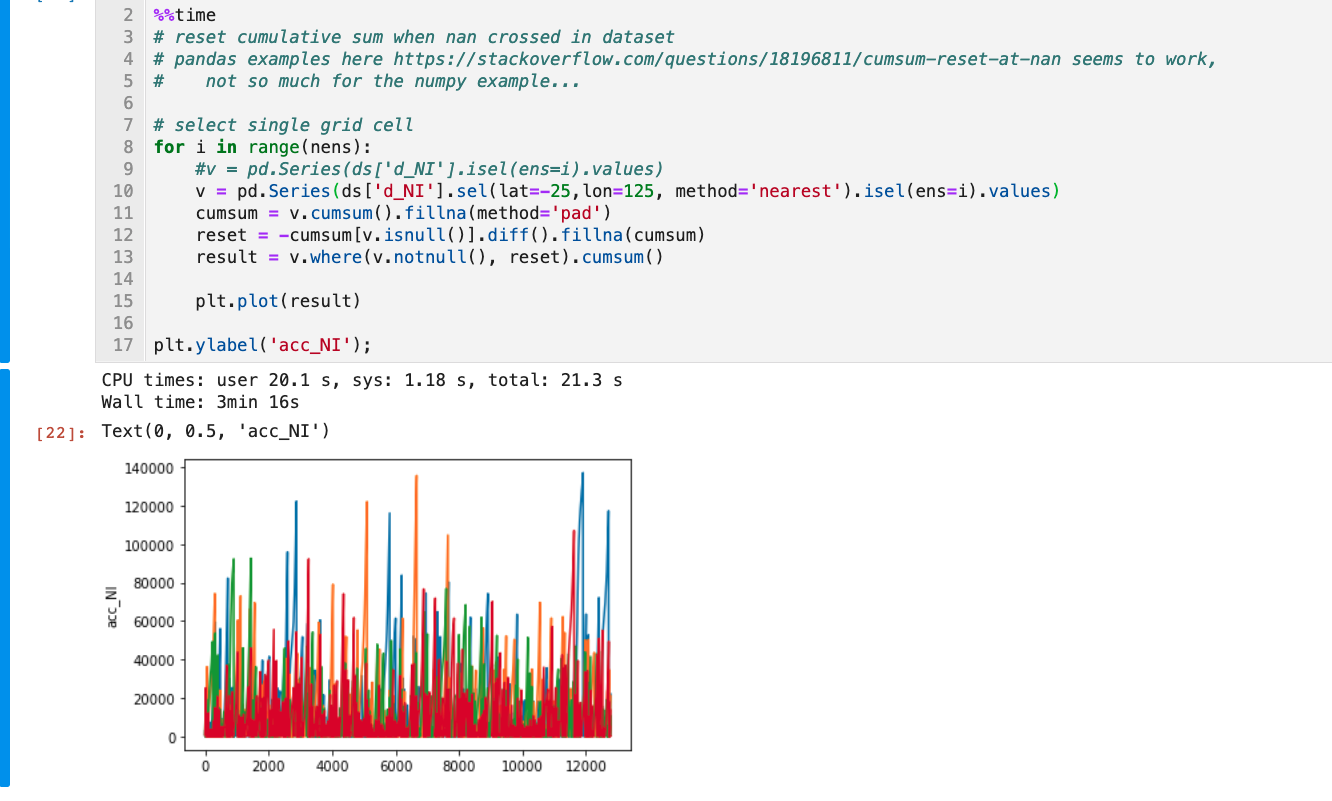Click the line starting 'reset = -cumsum'
1332x801 pixels.
click(x=451, y=235)
